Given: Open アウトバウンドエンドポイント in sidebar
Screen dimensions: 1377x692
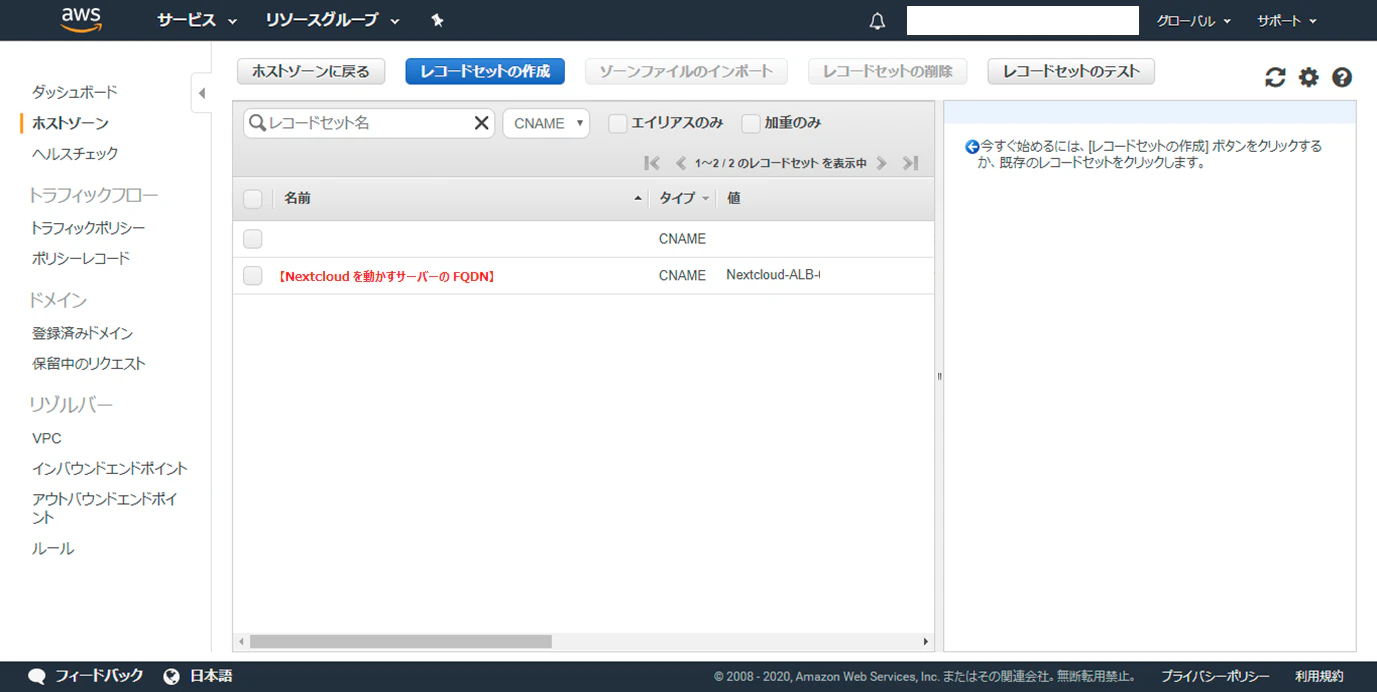Looking at the screenshot, I should [x=104, y=508].
